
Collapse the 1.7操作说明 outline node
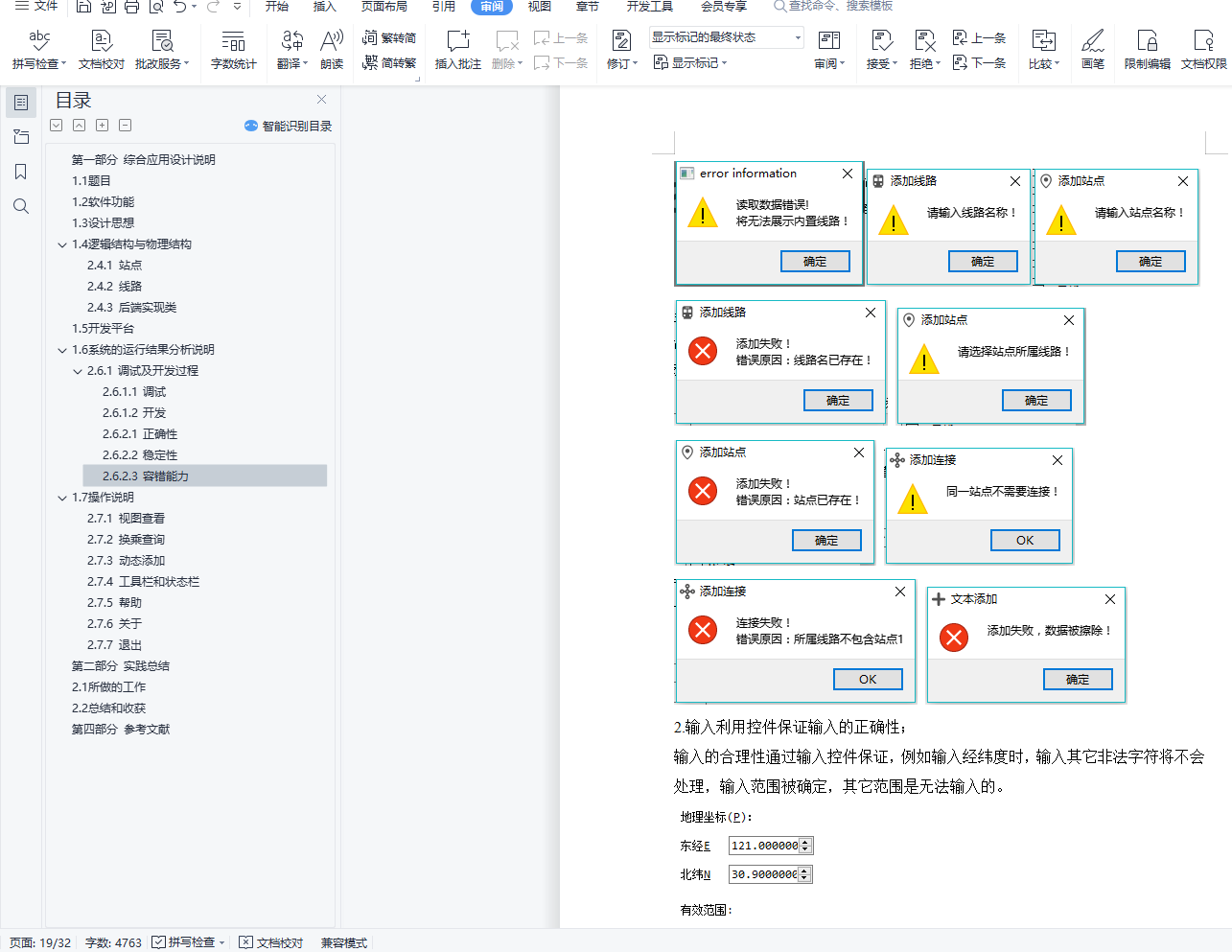pyautogui.click(x=62, y=498)
